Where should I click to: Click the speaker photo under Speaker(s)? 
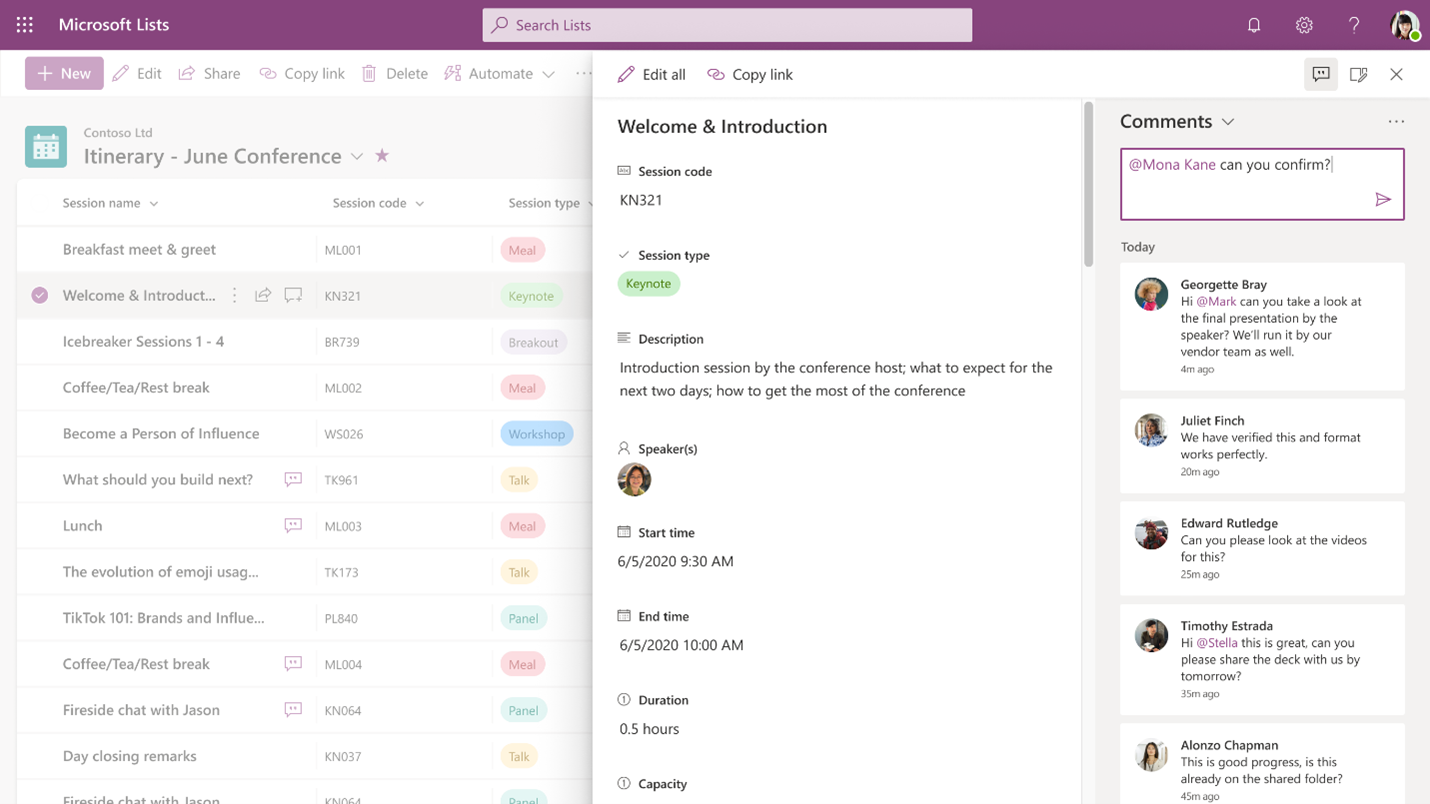coord(634,479)
